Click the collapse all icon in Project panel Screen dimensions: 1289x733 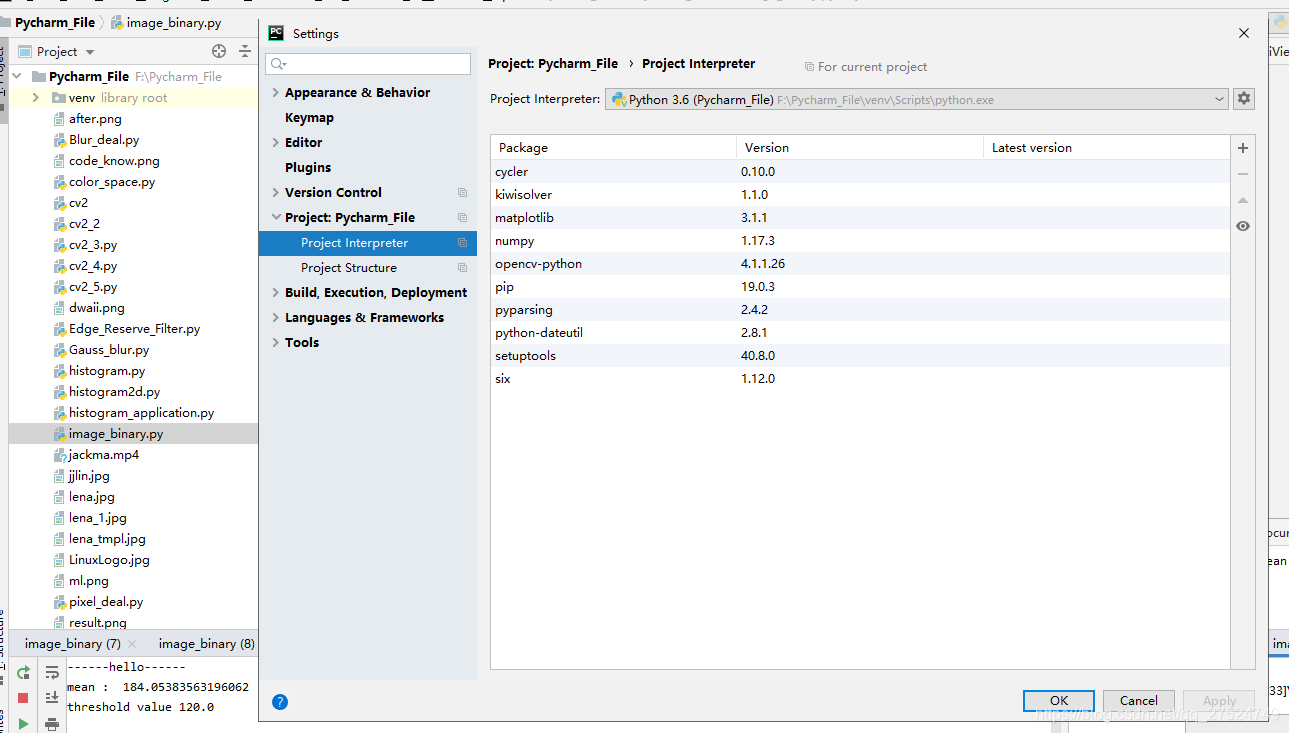click(243, 51)
